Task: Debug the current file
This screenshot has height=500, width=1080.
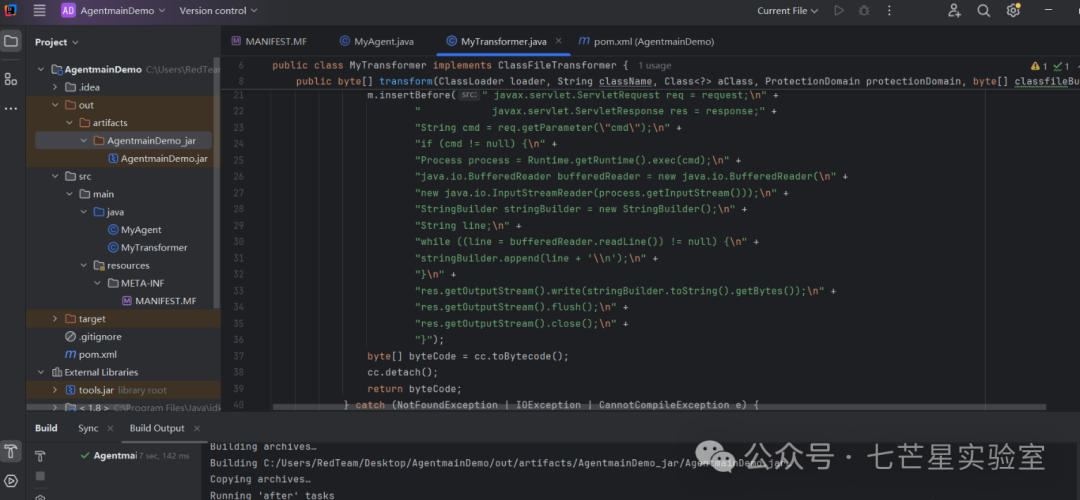Action: (x=864, y=10)
